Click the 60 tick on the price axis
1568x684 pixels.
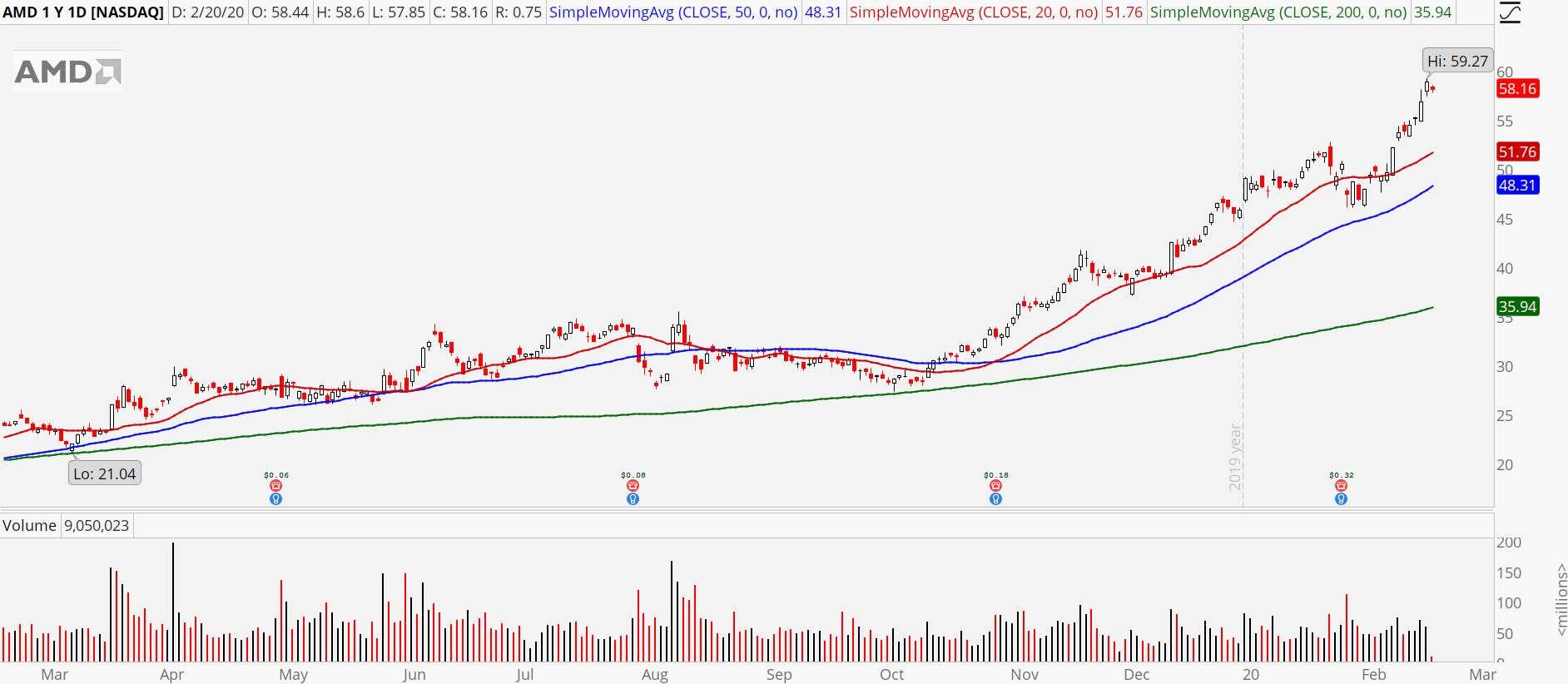tap(1505, 72)
